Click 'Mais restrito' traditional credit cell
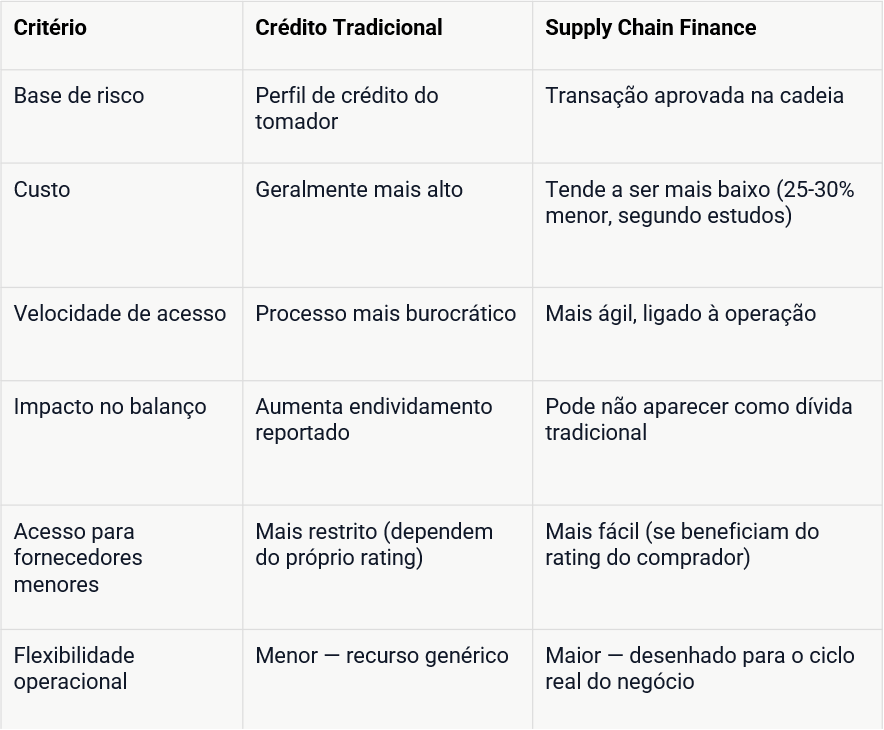Screen dimensions: 884x730 tap(387, 568)
